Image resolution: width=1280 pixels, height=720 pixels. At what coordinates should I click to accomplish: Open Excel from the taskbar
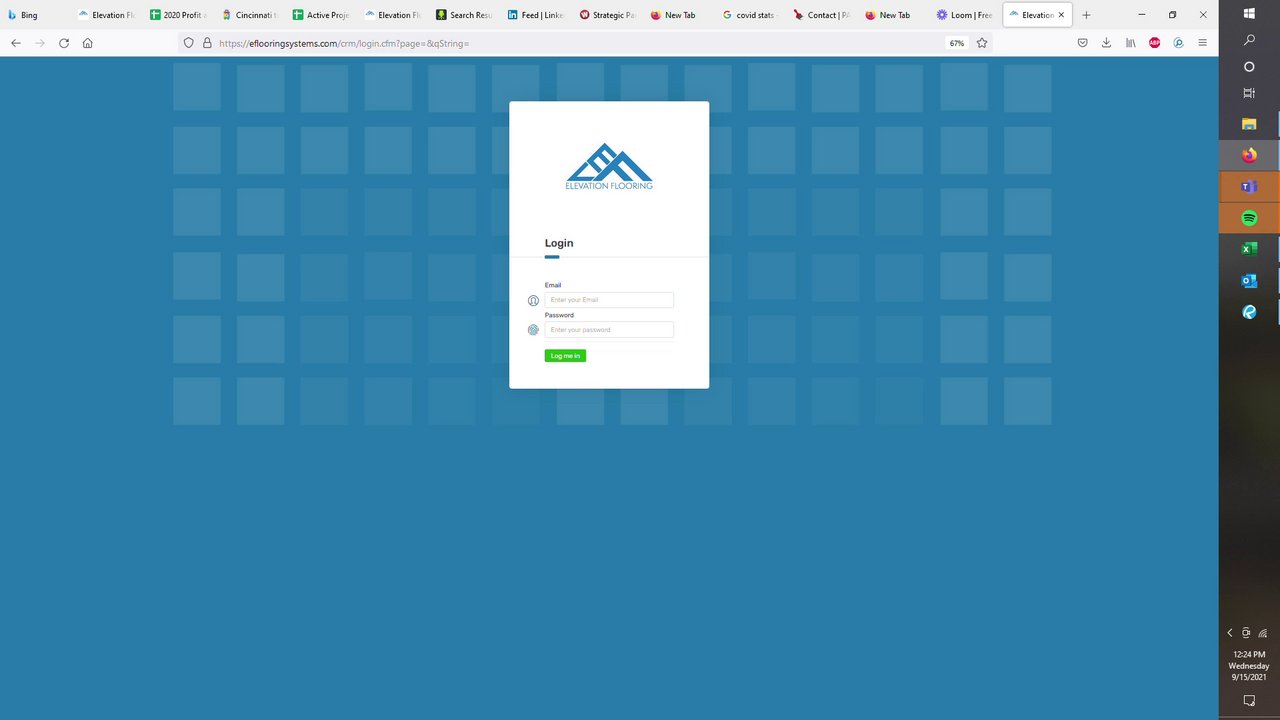click(1249, 249)
